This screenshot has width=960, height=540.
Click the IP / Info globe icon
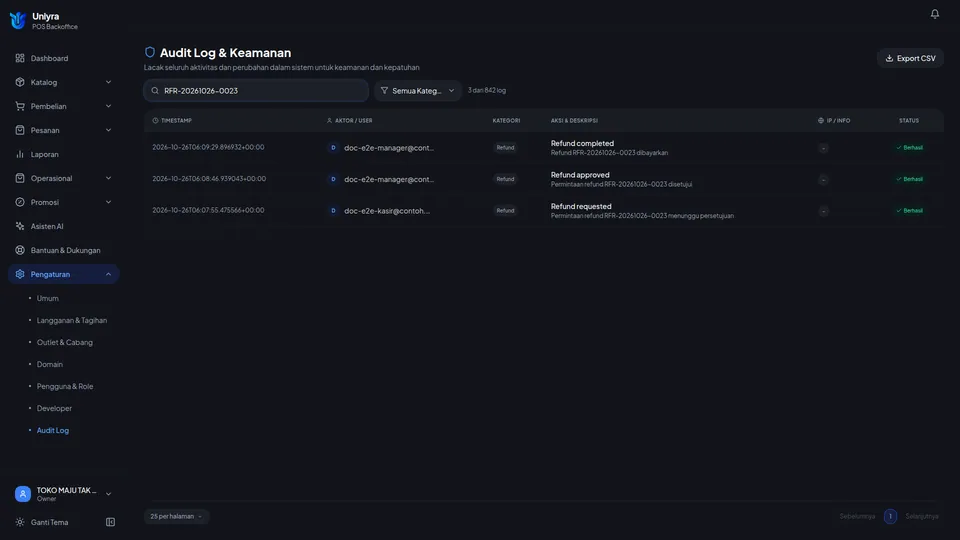(820, 121)
